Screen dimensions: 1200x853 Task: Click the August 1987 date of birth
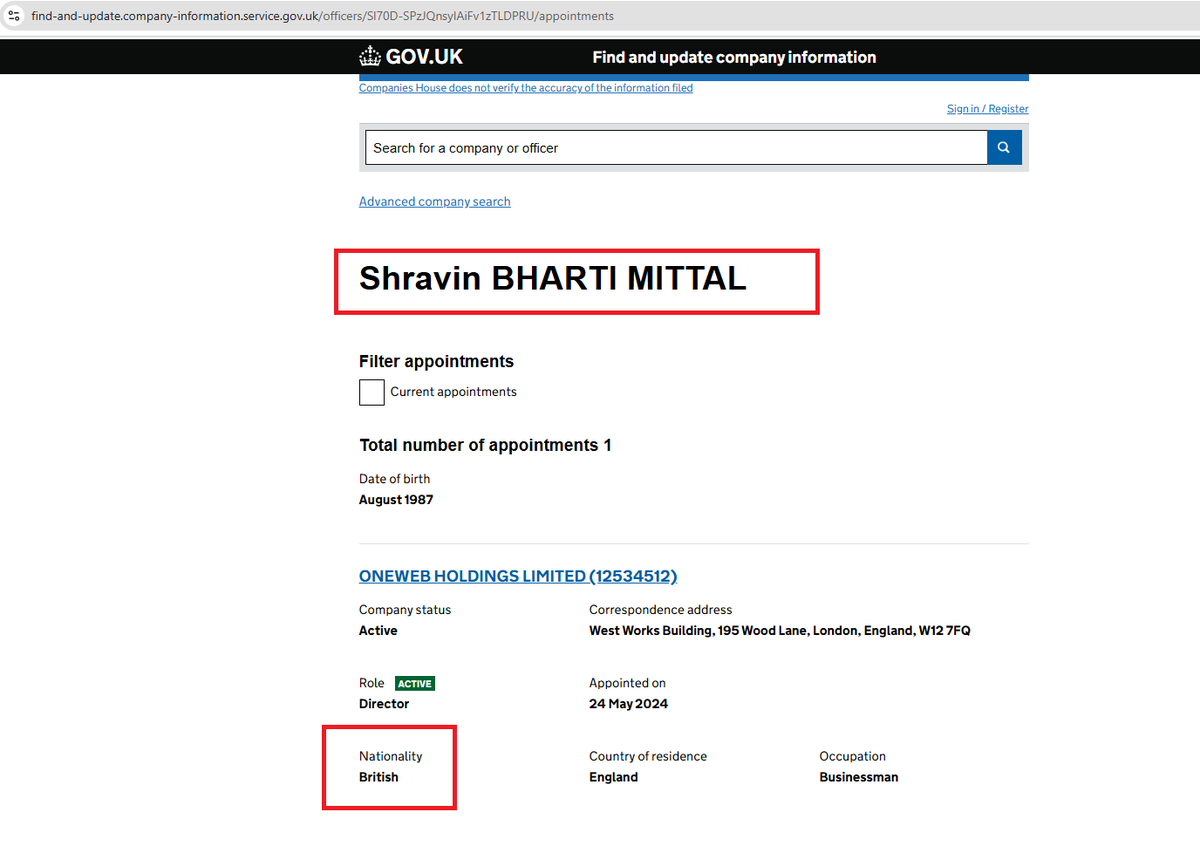pos(396,499)
